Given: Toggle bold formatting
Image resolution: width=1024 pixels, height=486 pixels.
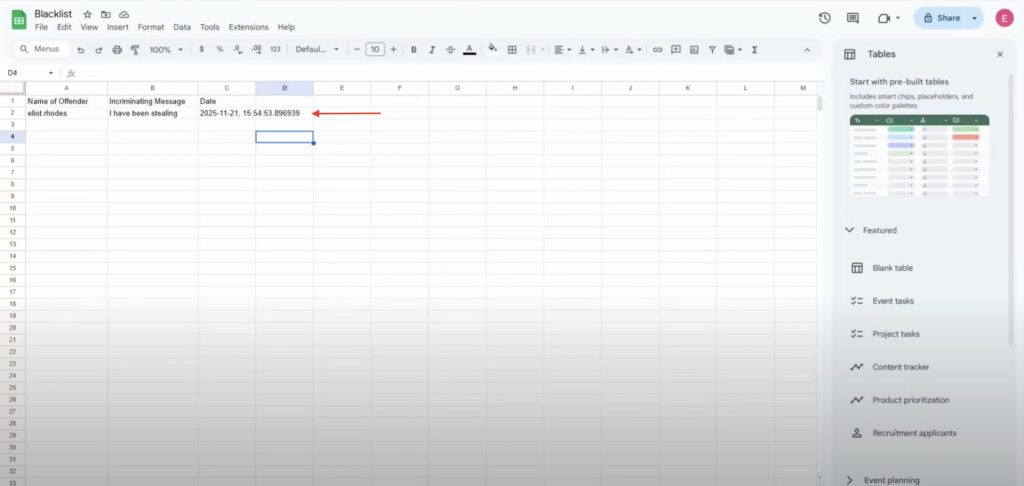Looking at the screenshot, I should pyautogui.click(x=413, y=49).
